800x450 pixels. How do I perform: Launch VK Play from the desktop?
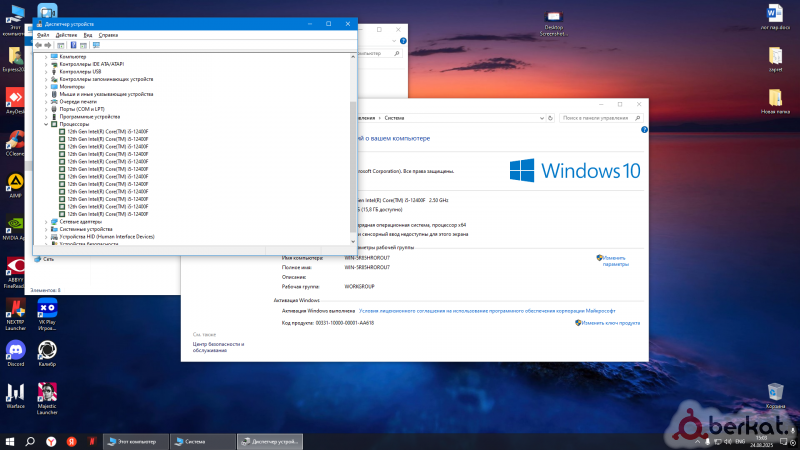pos(46,307)
